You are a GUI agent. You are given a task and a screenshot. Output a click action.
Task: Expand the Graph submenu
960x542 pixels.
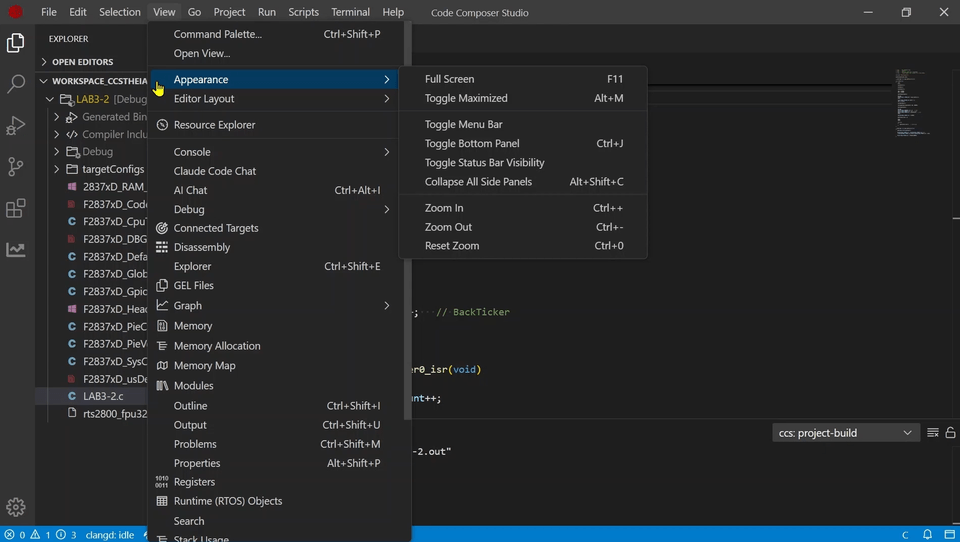point(275,306)
